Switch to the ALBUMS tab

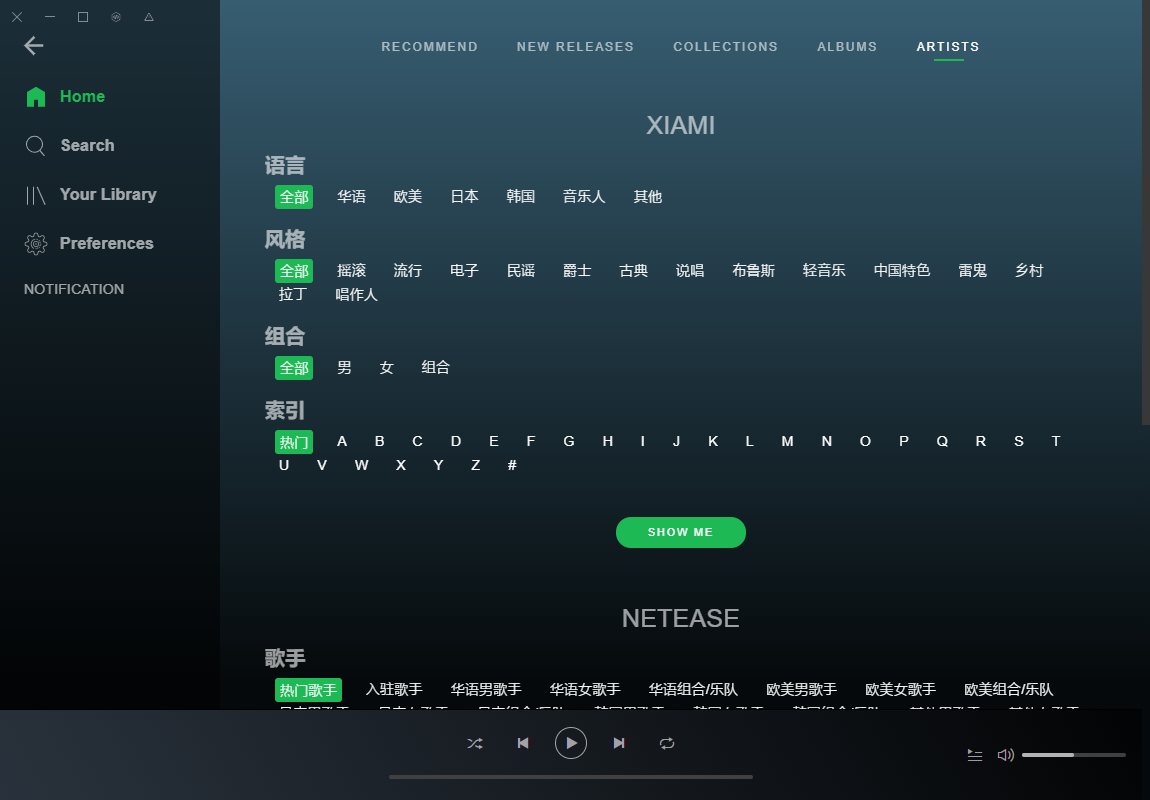[x=847, y=47]
